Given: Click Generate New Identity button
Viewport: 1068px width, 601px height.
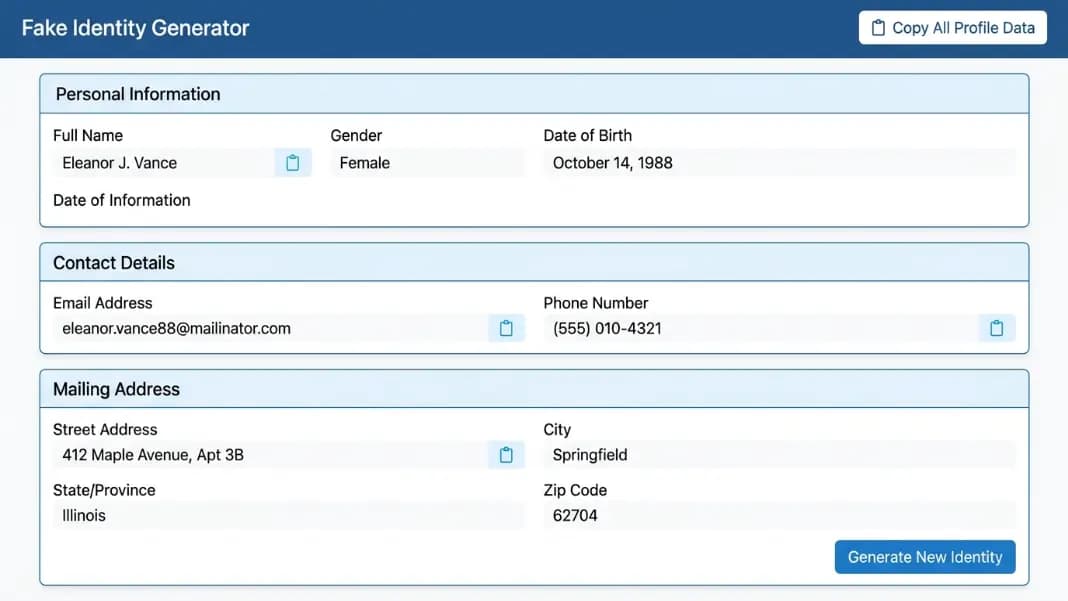Looking at the screenshot, I should click(x=925, y=557).
